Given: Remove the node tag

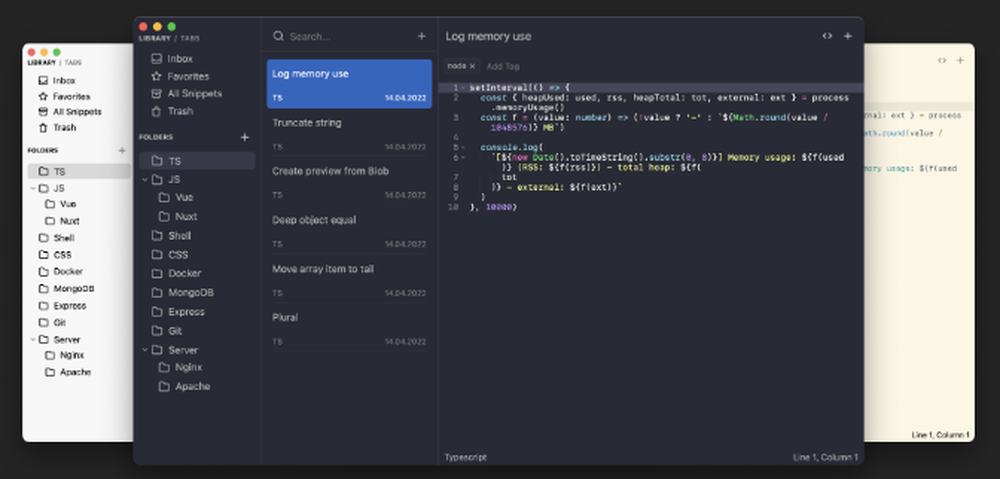Looking at the screenshot, I should (473, 66).
